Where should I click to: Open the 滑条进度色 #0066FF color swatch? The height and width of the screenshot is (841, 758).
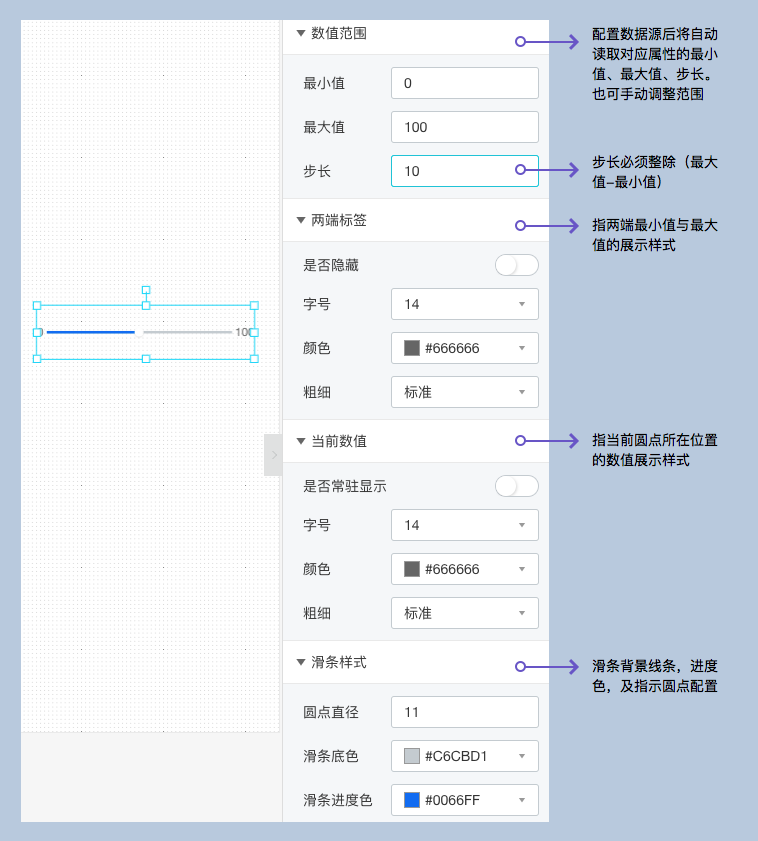click(412, 800)
